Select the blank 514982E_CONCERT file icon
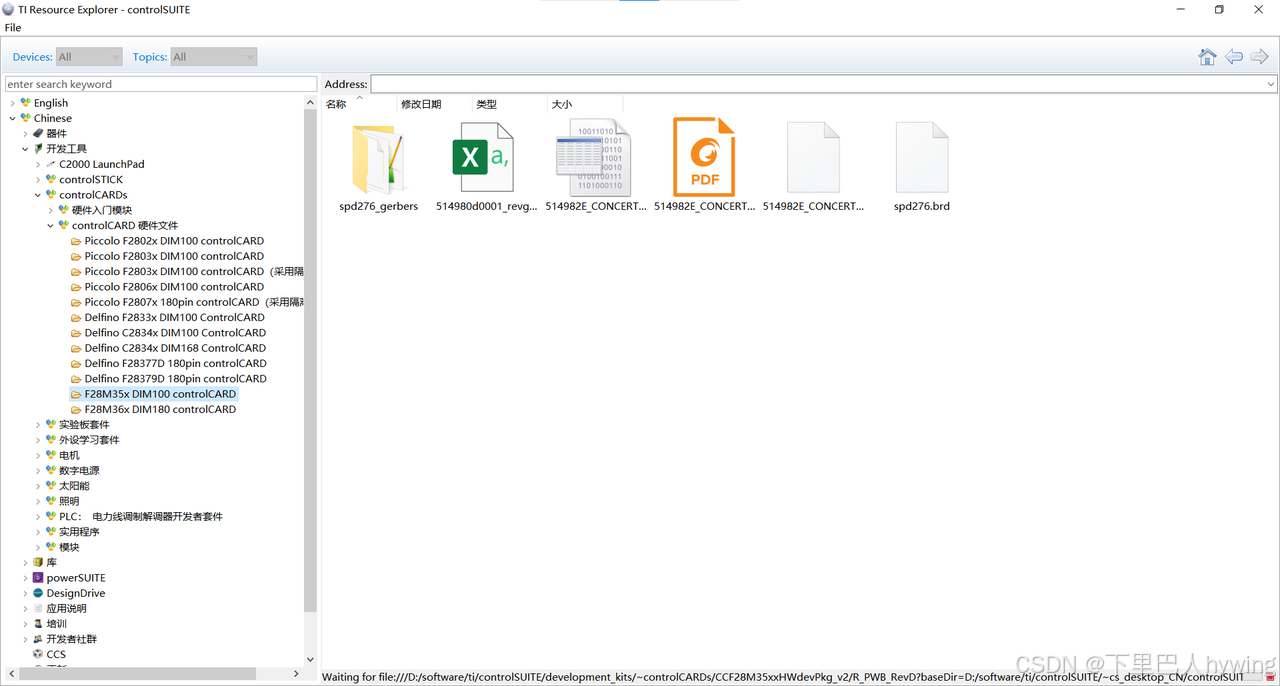 813,158
